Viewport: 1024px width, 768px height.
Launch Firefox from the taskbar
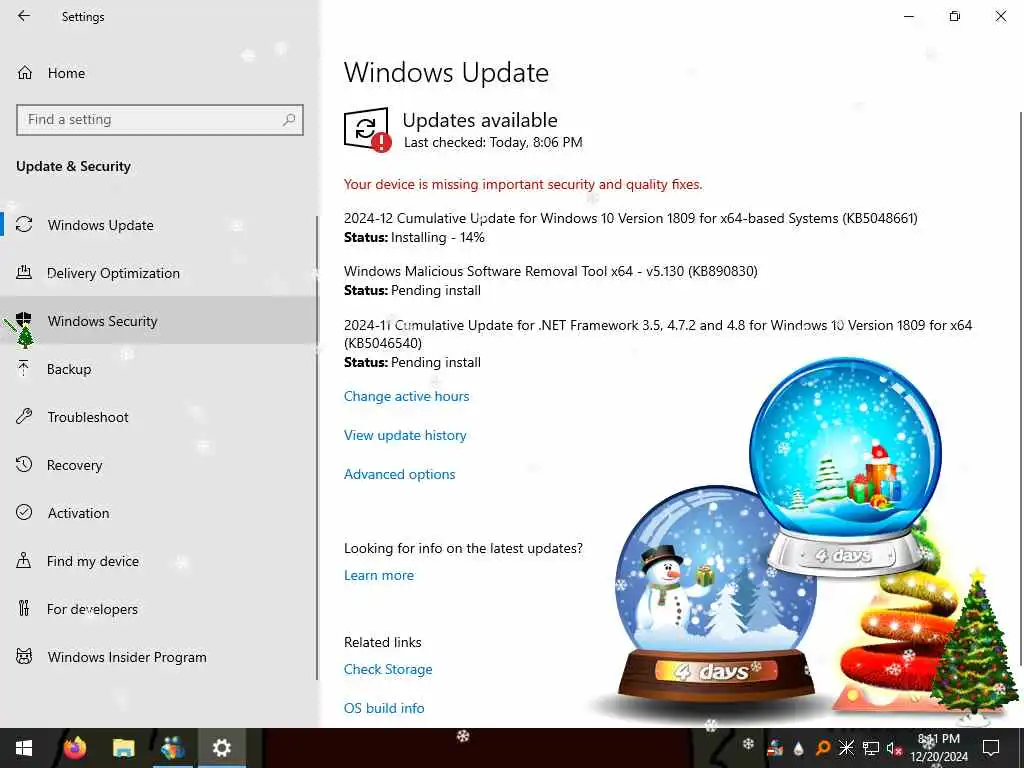[74, 748]
